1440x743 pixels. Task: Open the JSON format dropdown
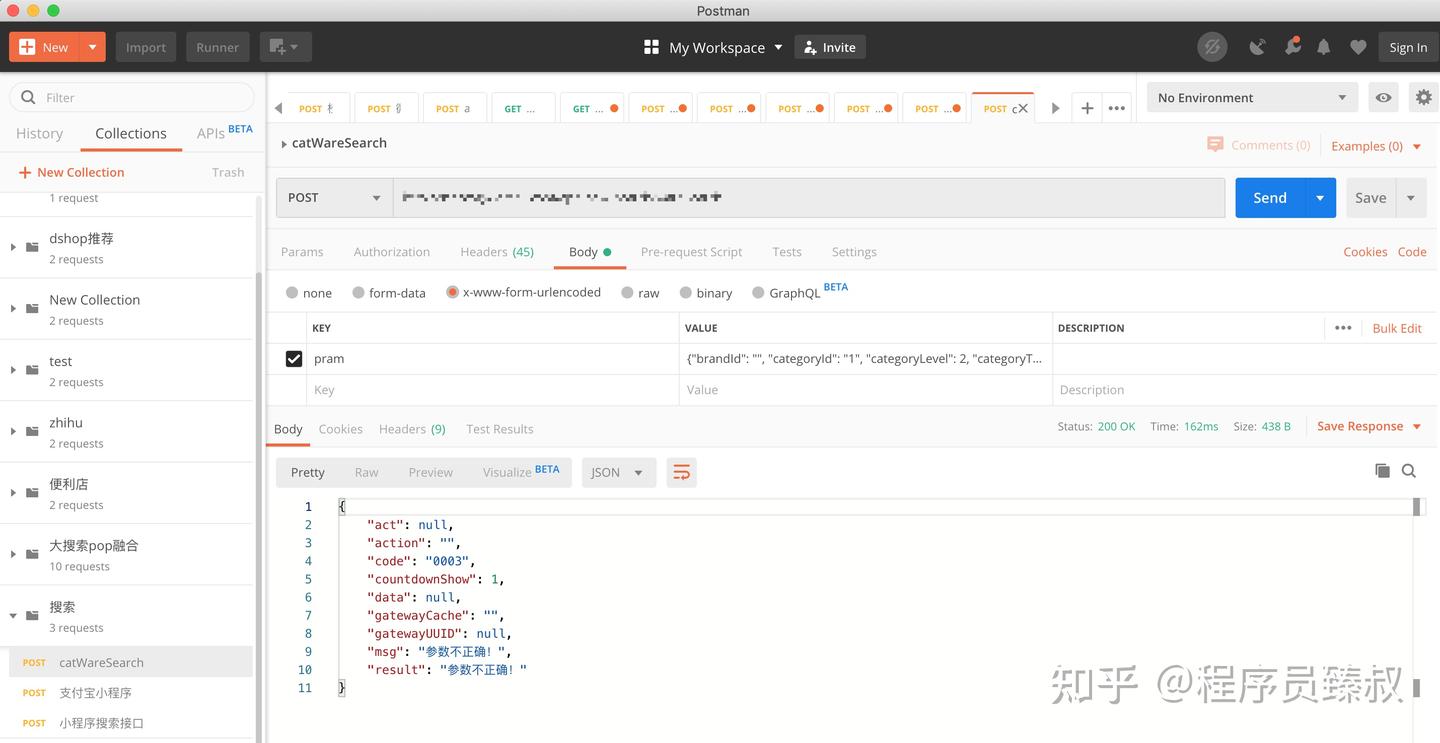click(618, 472)
